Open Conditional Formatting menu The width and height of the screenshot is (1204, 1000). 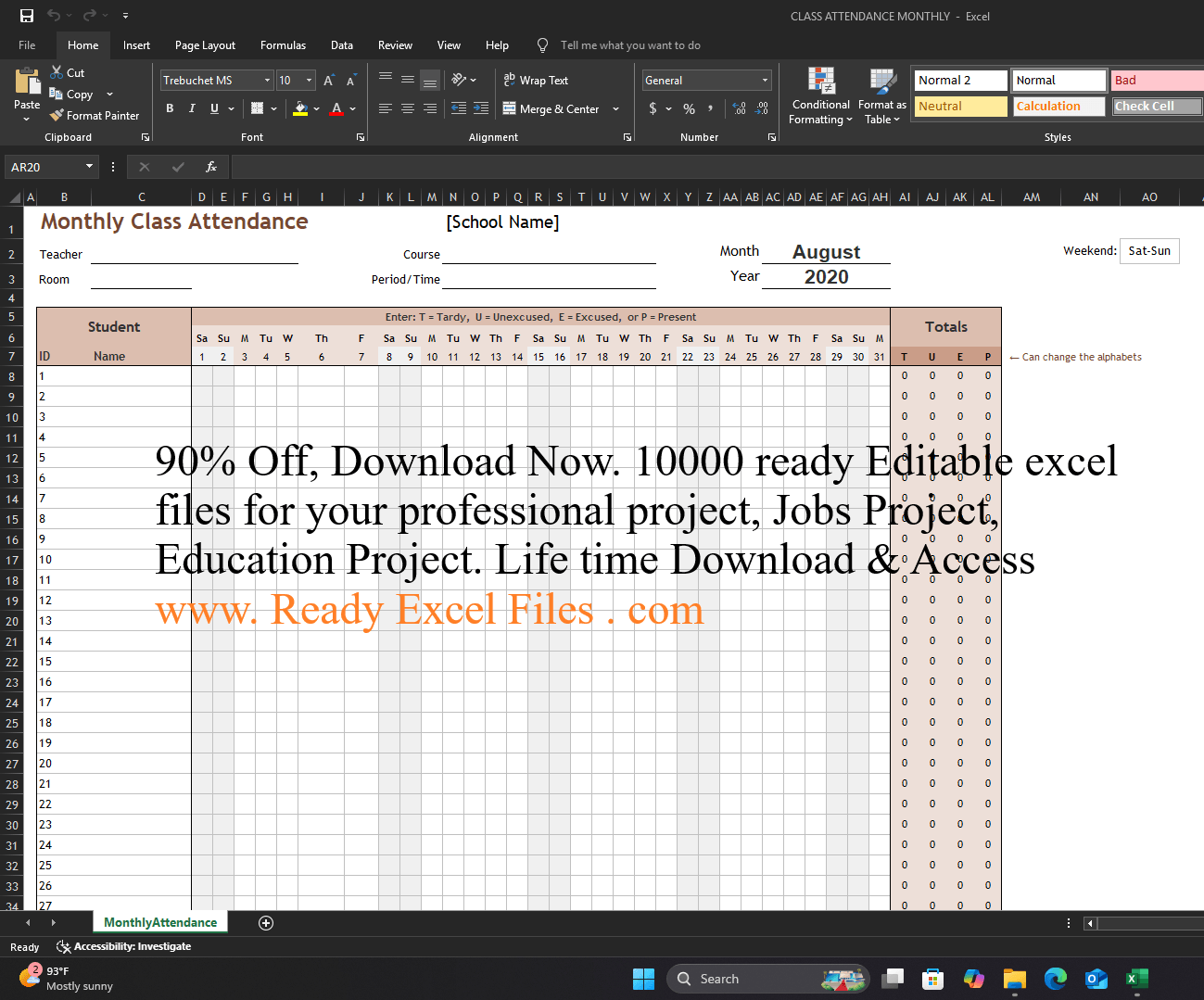[x=820, y=96]
